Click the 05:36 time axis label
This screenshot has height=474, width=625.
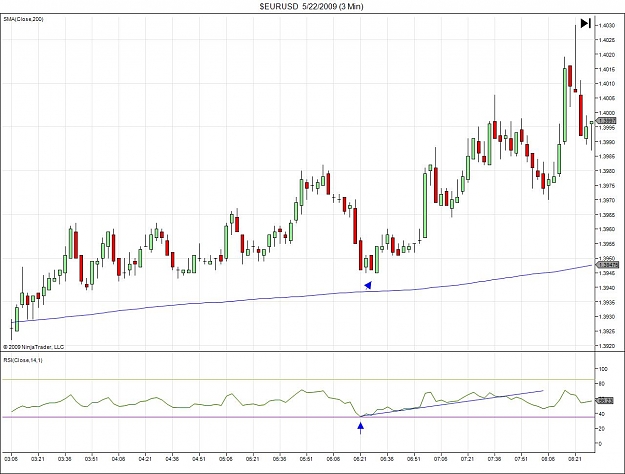point(279,459)
